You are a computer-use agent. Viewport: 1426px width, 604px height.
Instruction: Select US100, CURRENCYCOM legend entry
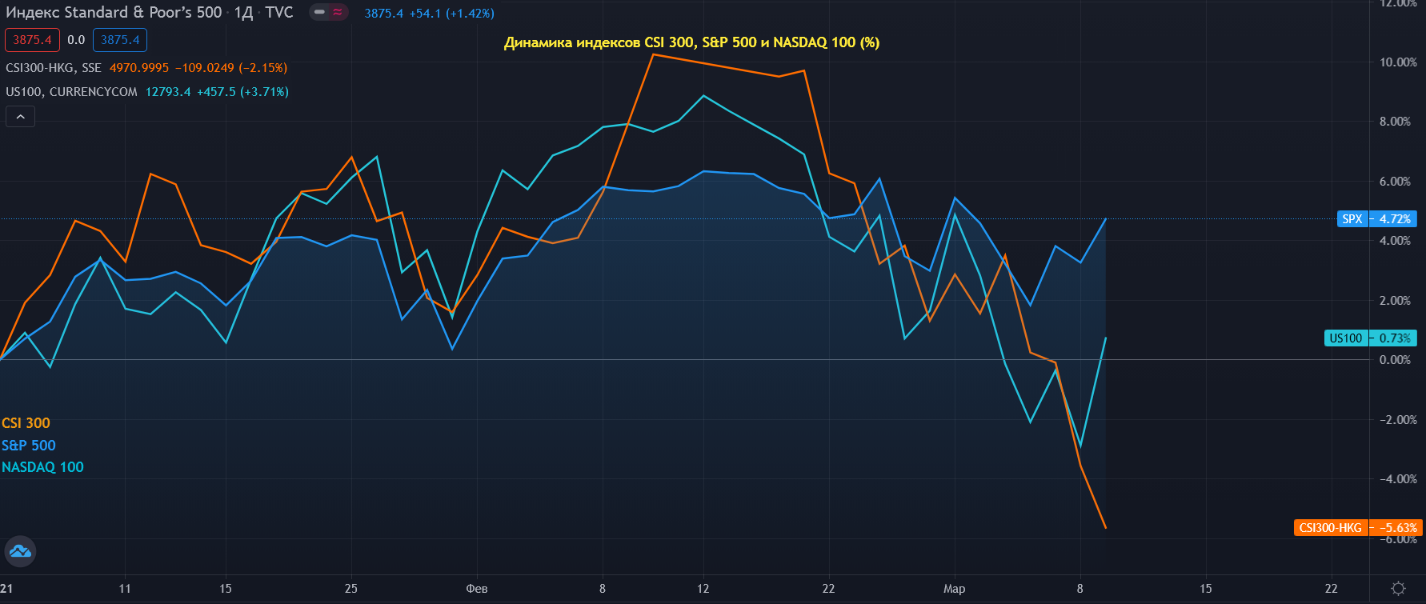click(62, 92)
